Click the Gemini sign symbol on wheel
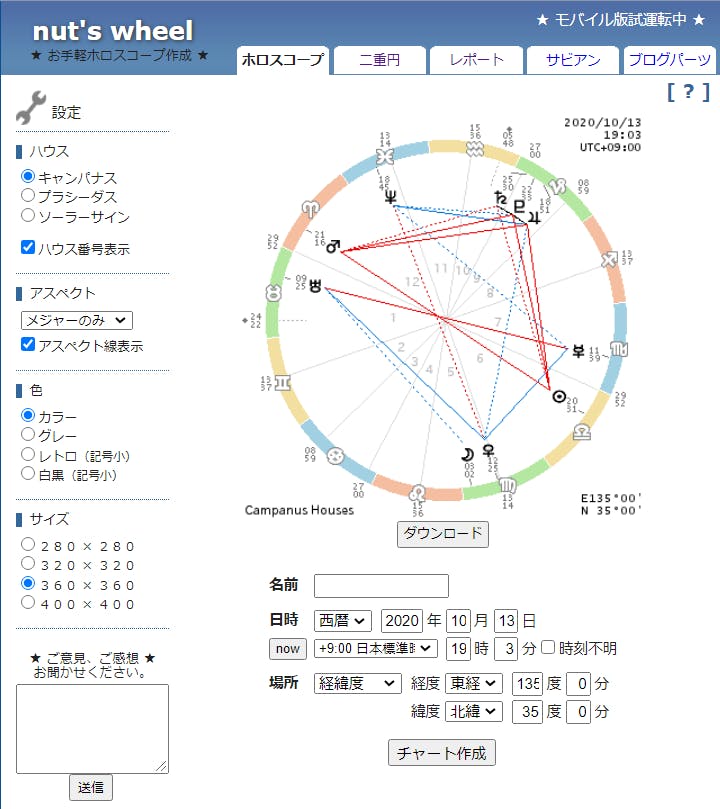Image resolution: width=720 pixels, height=809 pixels. (283, 383)
